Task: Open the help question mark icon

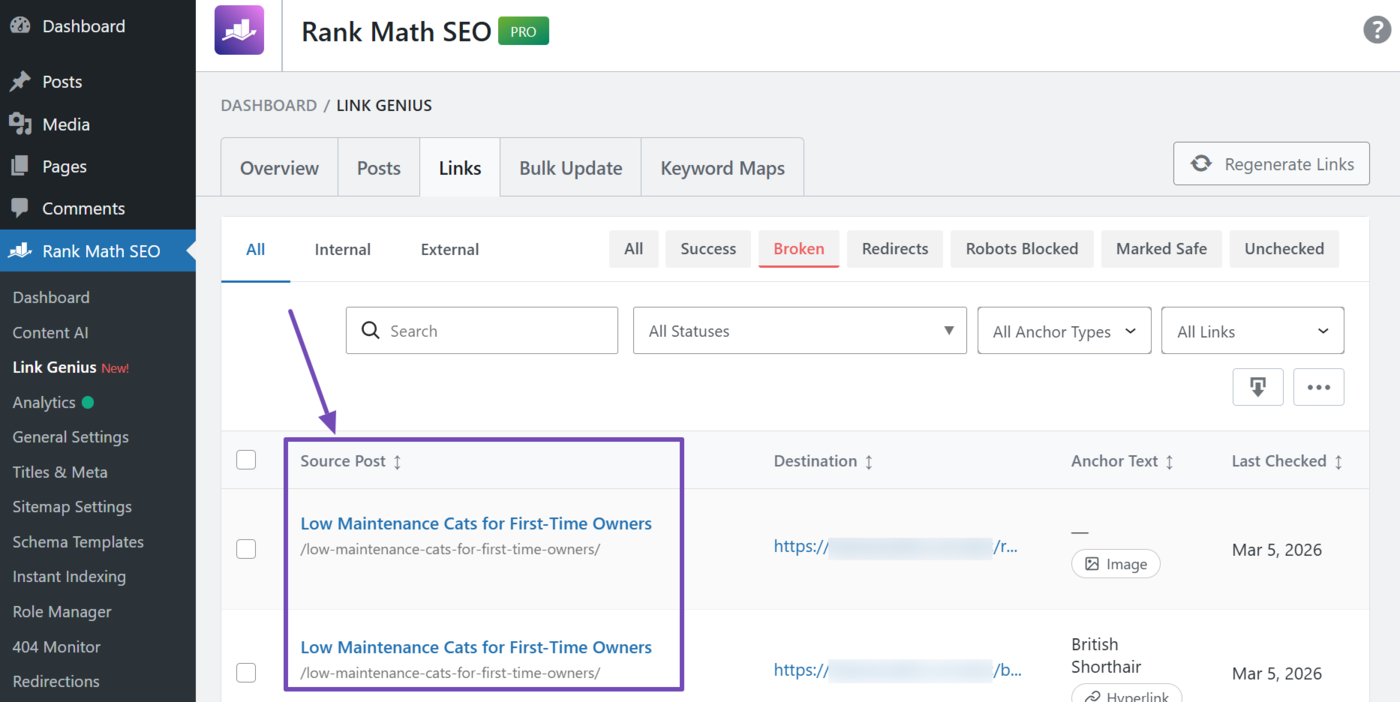Action: coord(1377,30)
